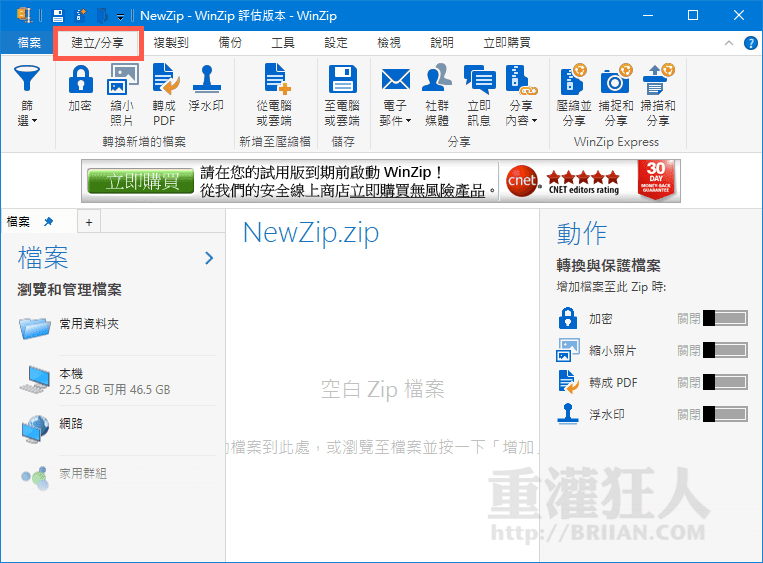763x563 pixels.
Task: Switch to the 檢視 tab
Action: point(389,43)
